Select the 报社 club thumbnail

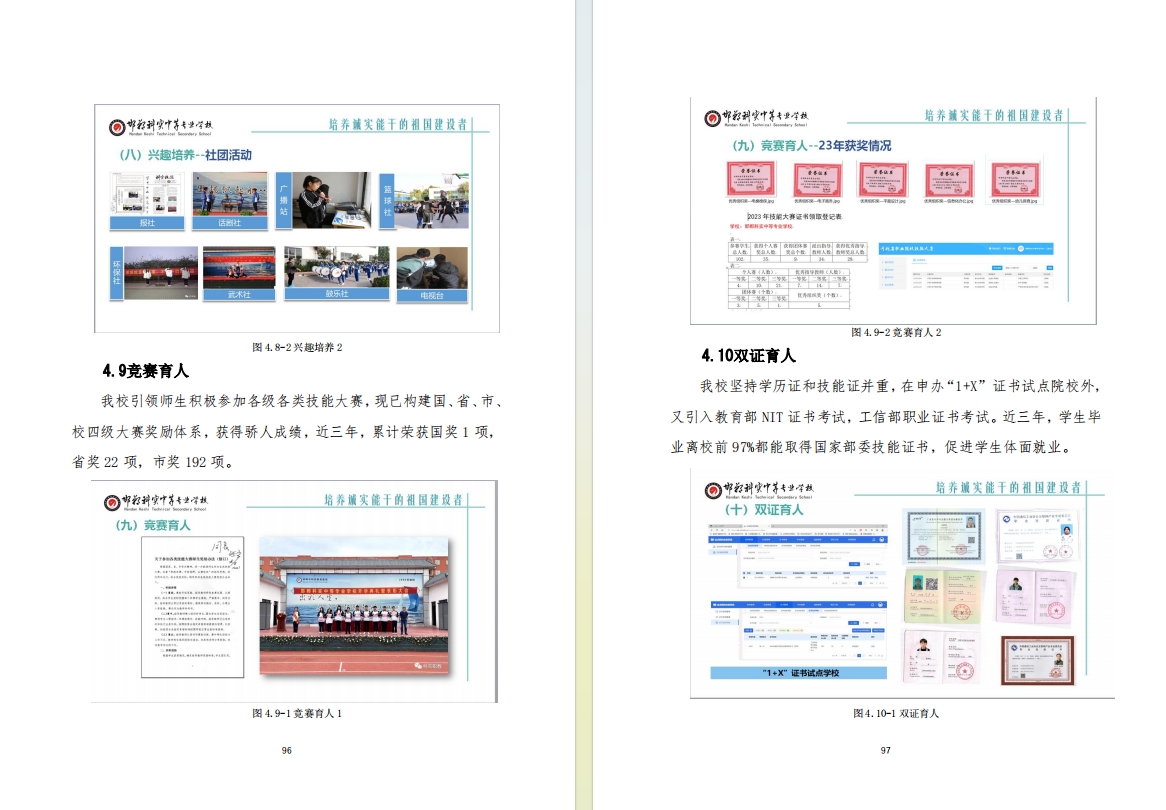[146, 201]
